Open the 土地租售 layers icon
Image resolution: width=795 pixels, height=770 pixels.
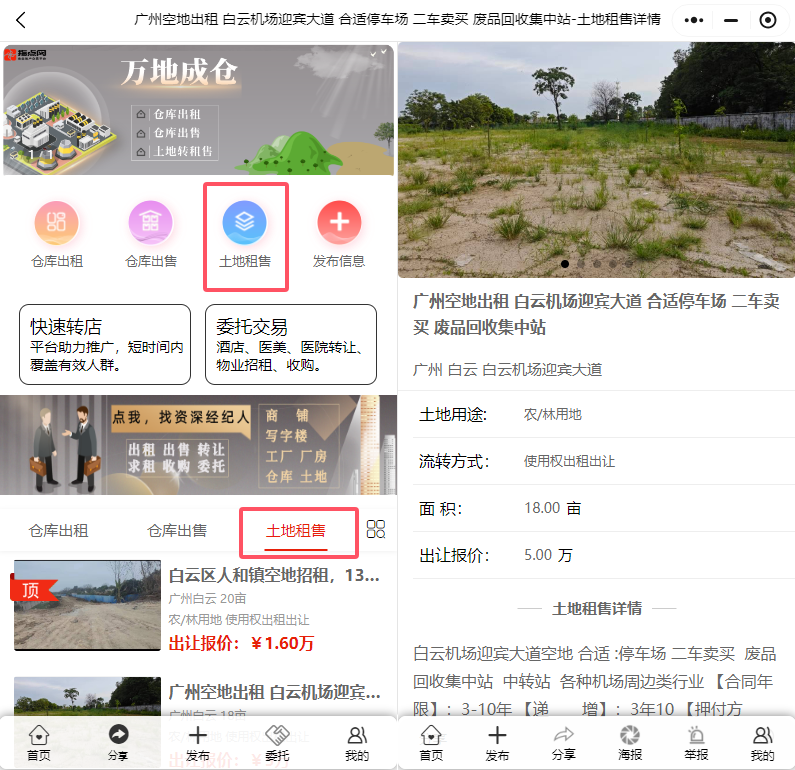pos(244,223)
